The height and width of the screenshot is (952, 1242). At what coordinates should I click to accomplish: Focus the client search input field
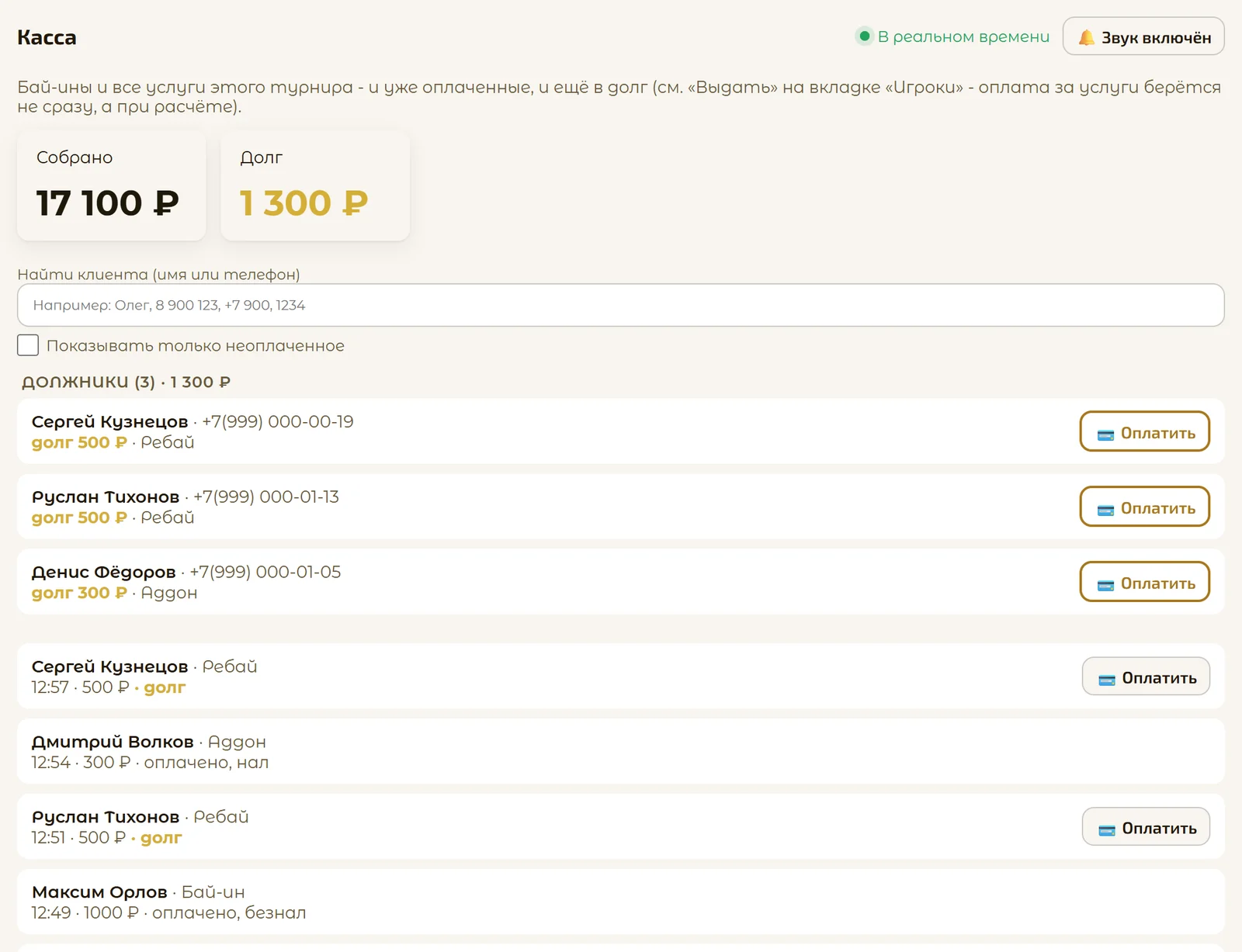click(x=621, y=305)
